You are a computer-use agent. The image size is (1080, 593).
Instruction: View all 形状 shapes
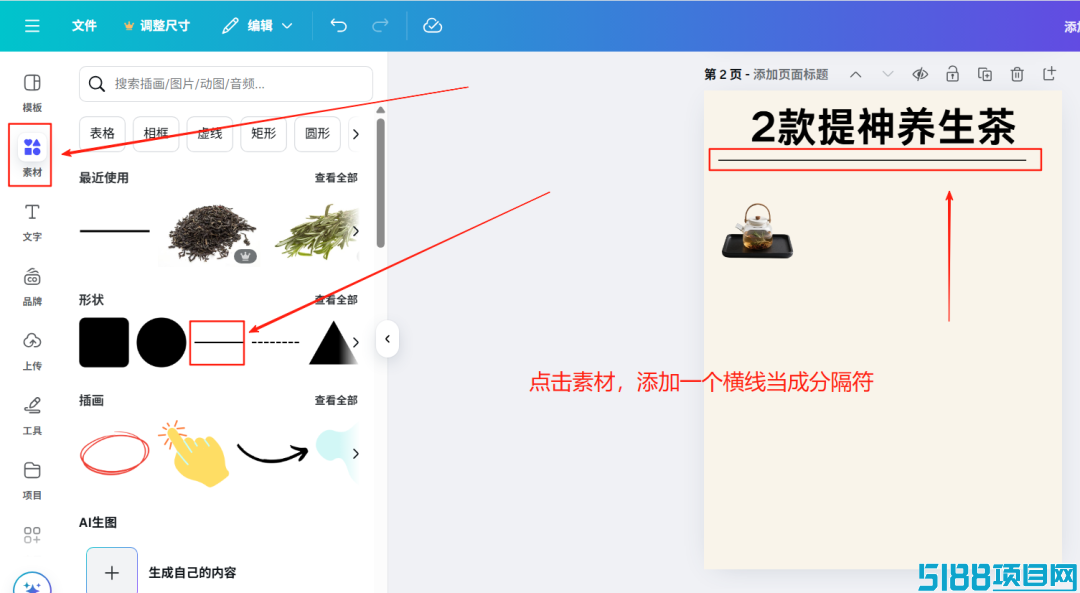336,300
